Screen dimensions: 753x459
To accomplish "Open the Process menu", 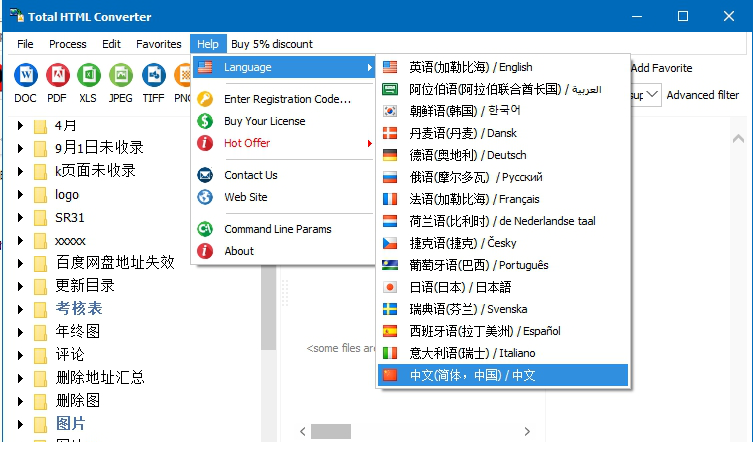I will (68, 44).
